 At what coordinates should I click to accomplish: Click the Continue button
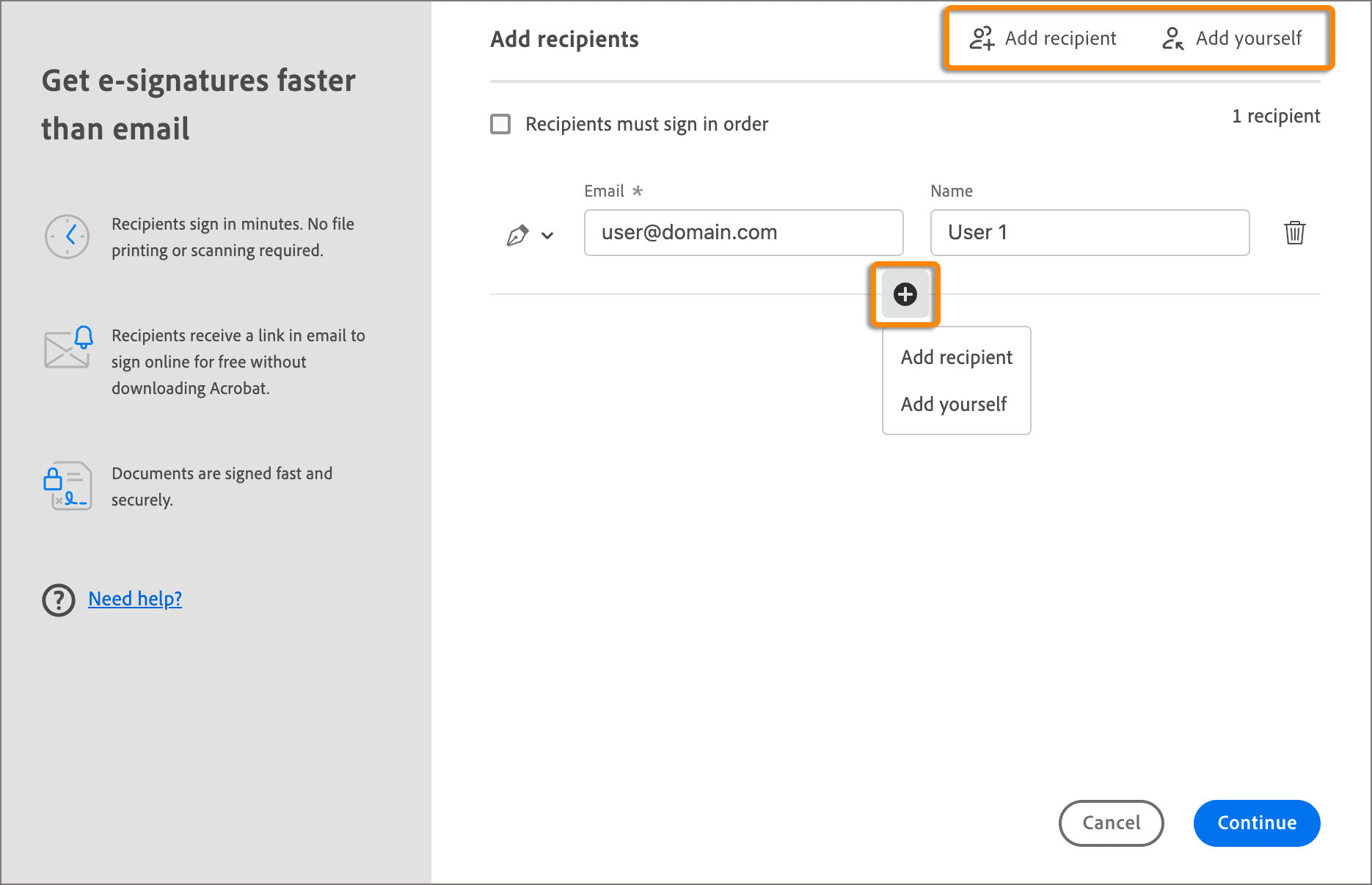[1256, 823]
